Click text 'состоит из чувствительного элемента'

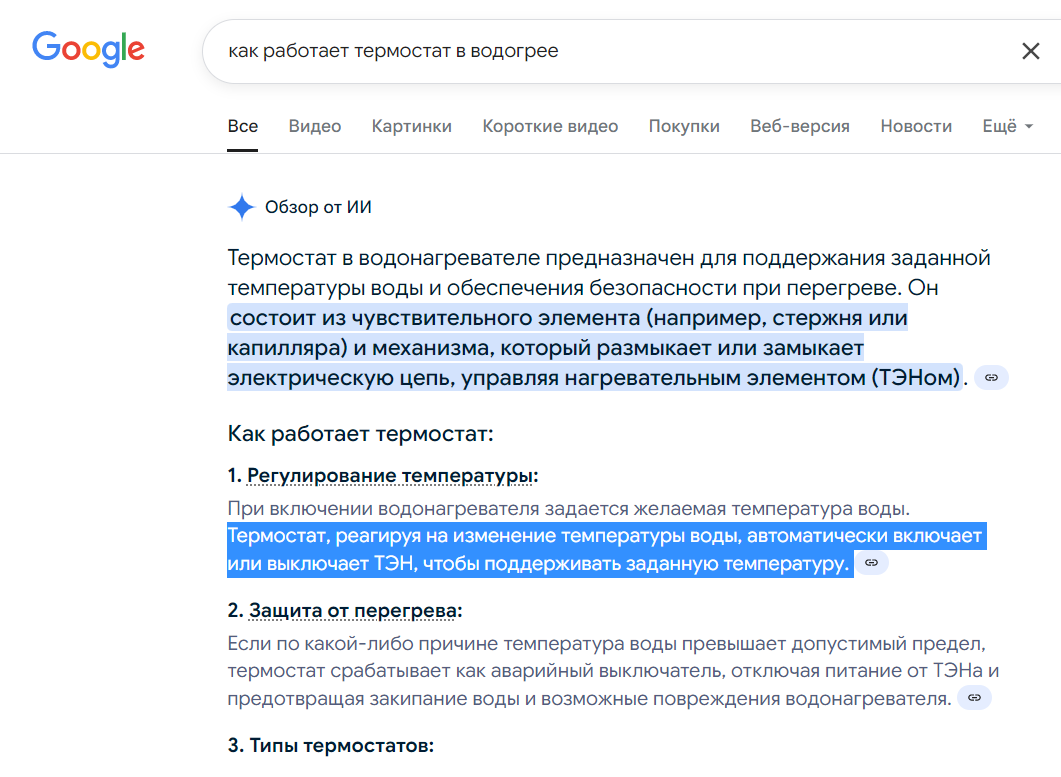[x=435, y=318]
